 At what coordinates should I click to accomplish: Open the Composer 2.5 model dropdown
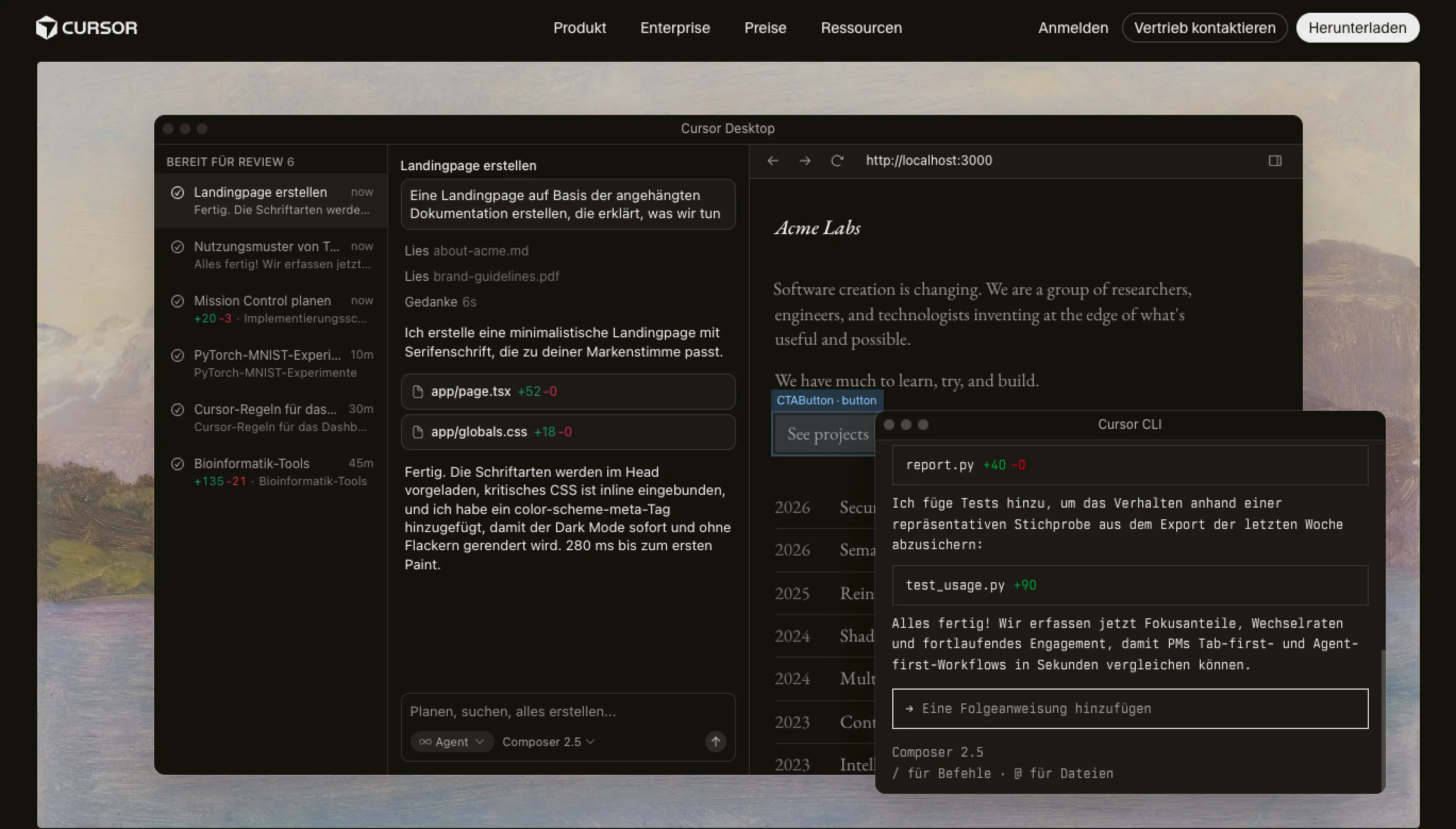tap(548, 741)
